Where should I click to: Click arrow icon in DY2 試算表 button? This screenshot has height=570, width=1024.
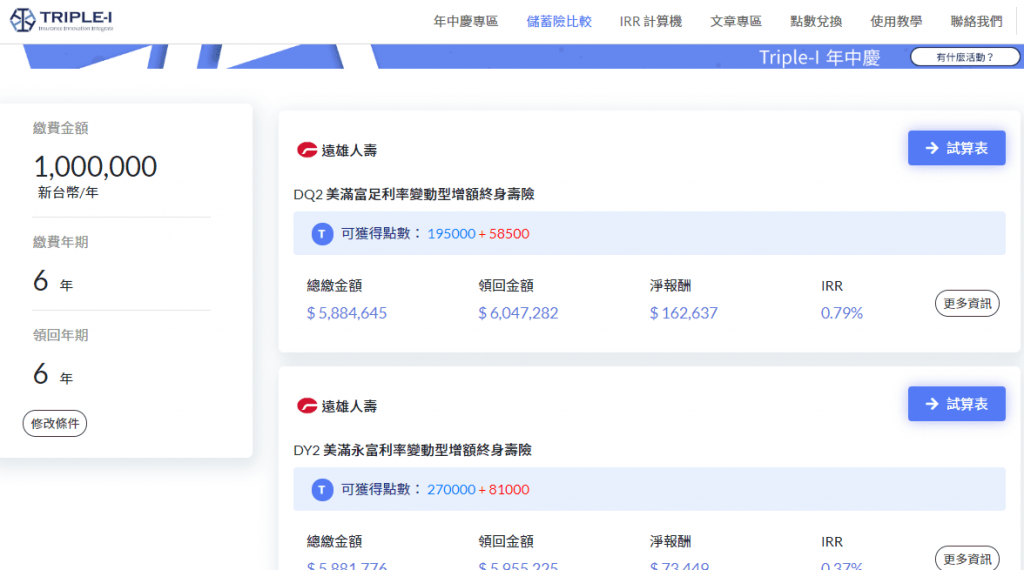tap(932, 404)
